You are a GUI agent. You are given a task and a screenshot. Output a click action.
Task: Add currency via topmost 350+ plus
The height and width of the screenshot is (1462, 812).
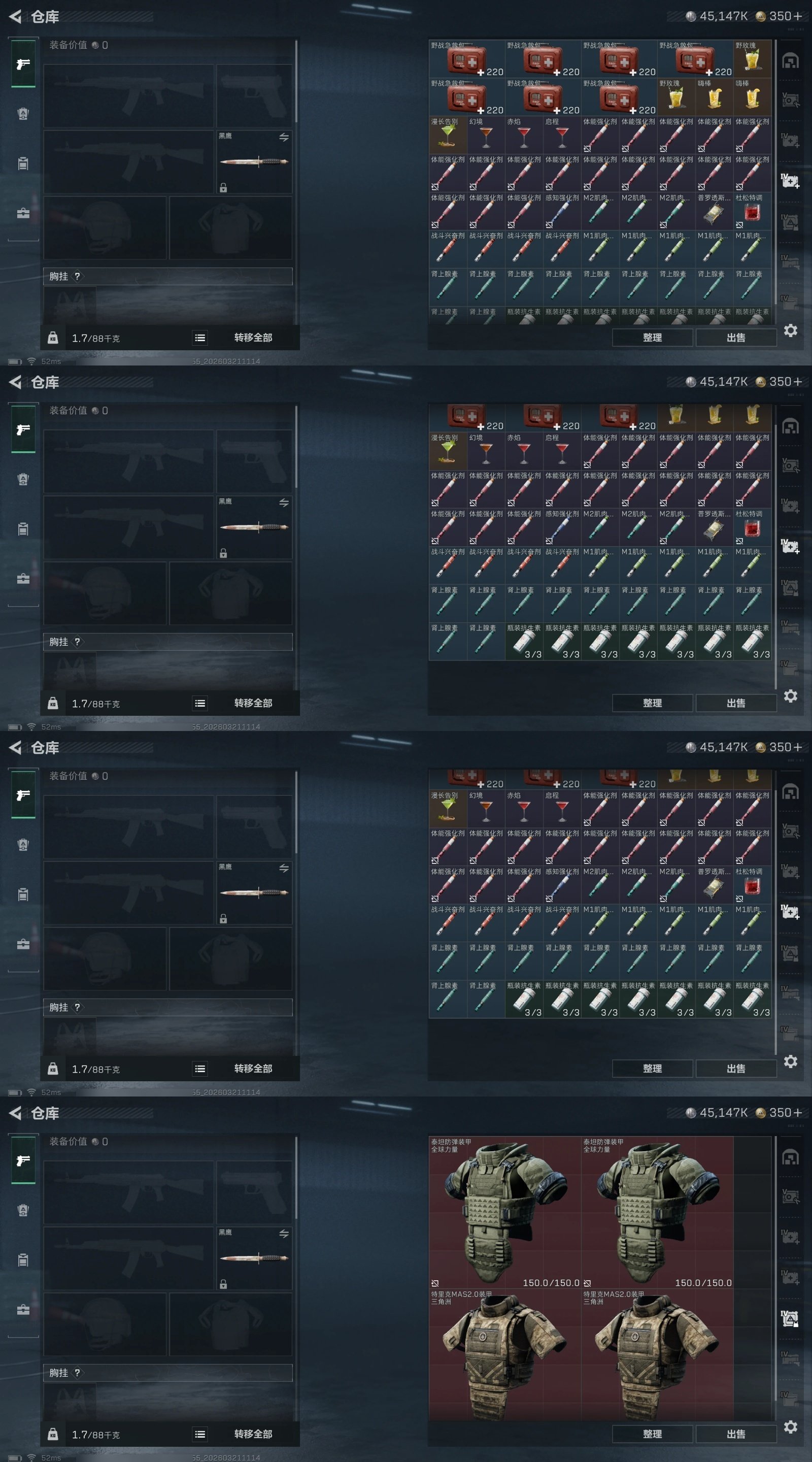click(797, 16)
